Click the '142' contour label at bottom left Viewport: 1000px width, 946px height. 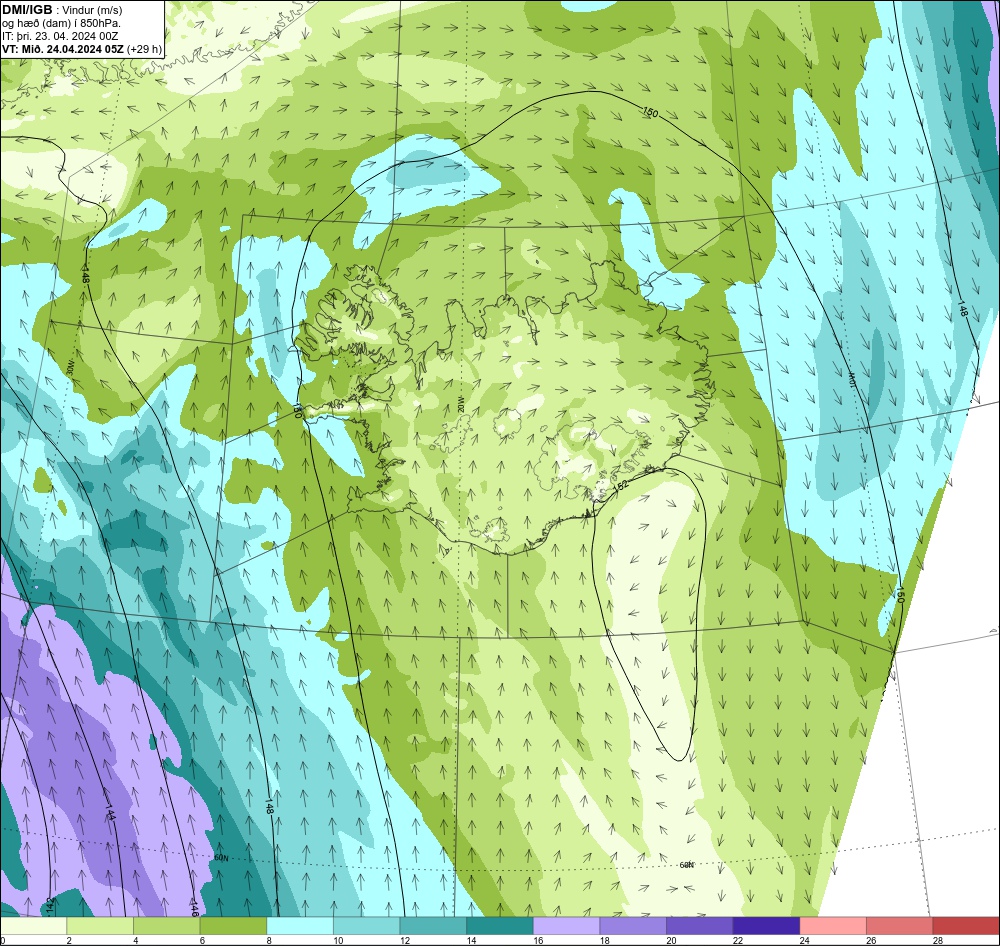pos(51,905)
